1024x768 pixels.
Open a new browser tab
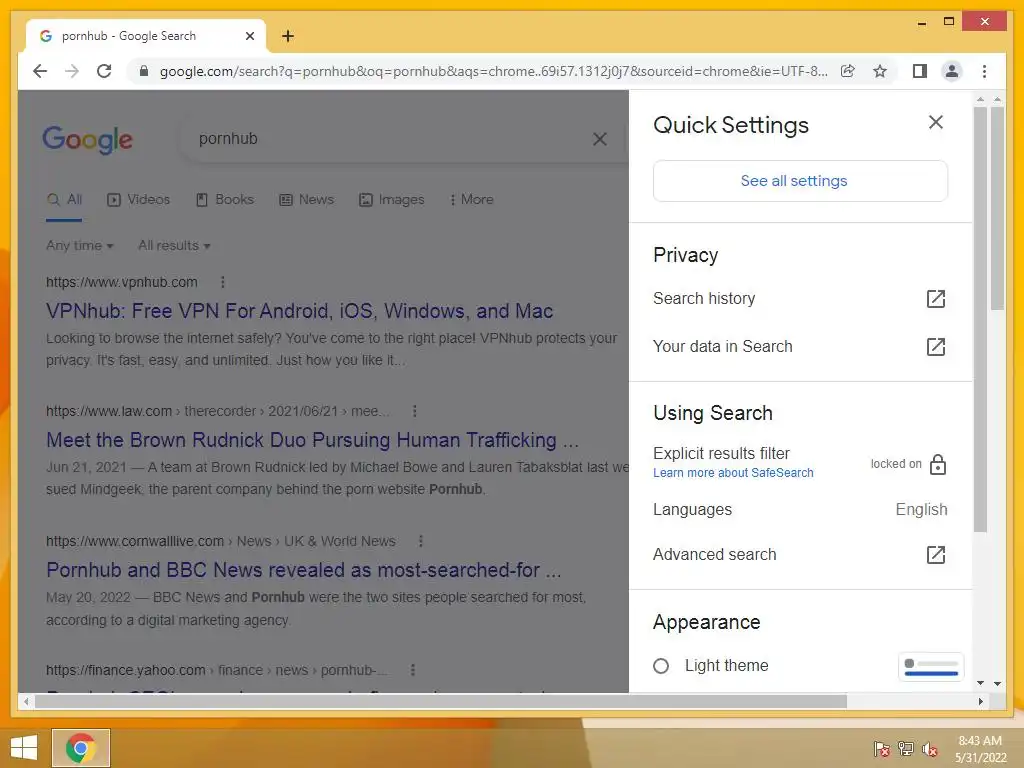point(287,36)
